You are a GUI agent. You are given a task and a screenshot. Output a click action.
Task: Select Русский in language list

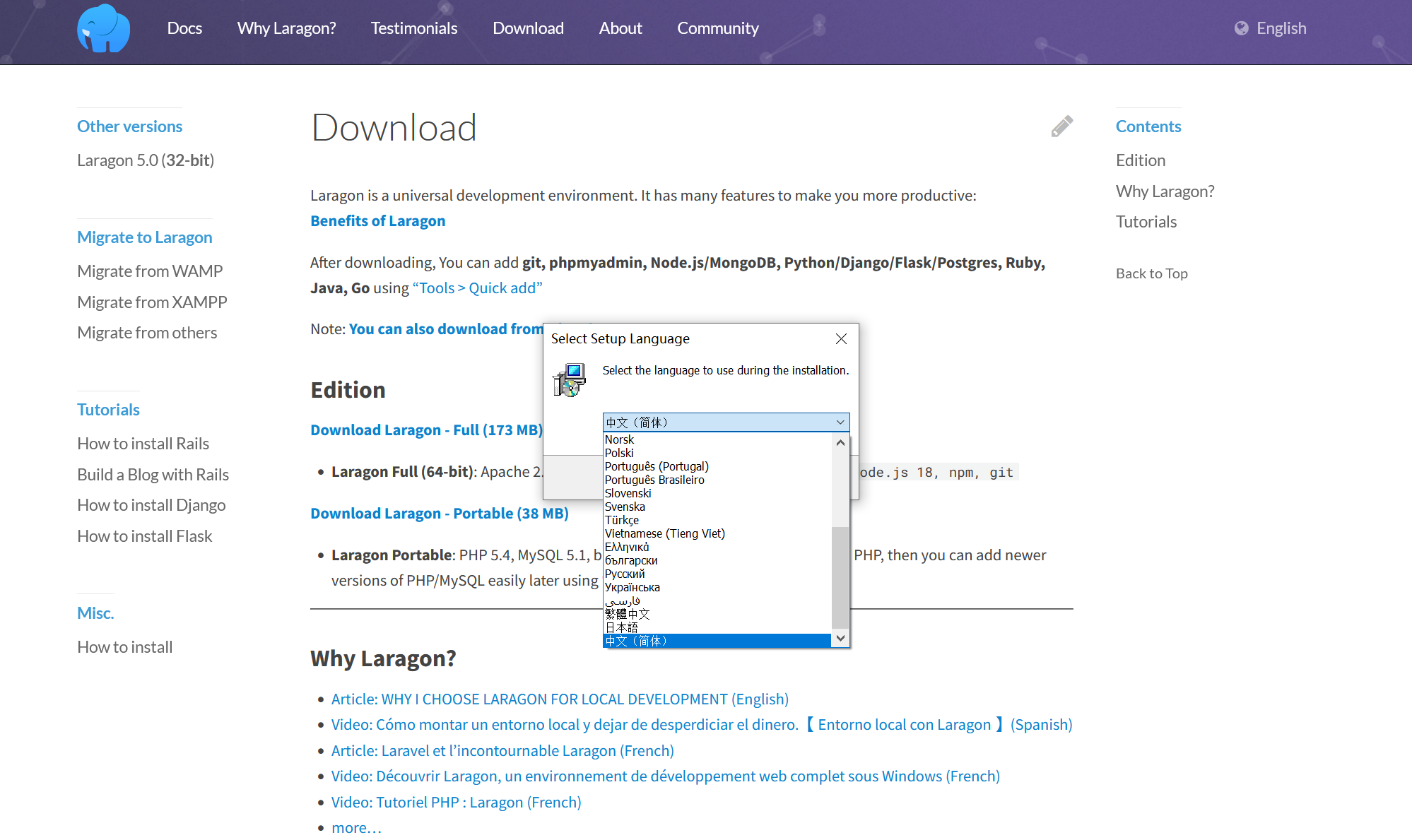pos(717,574)
